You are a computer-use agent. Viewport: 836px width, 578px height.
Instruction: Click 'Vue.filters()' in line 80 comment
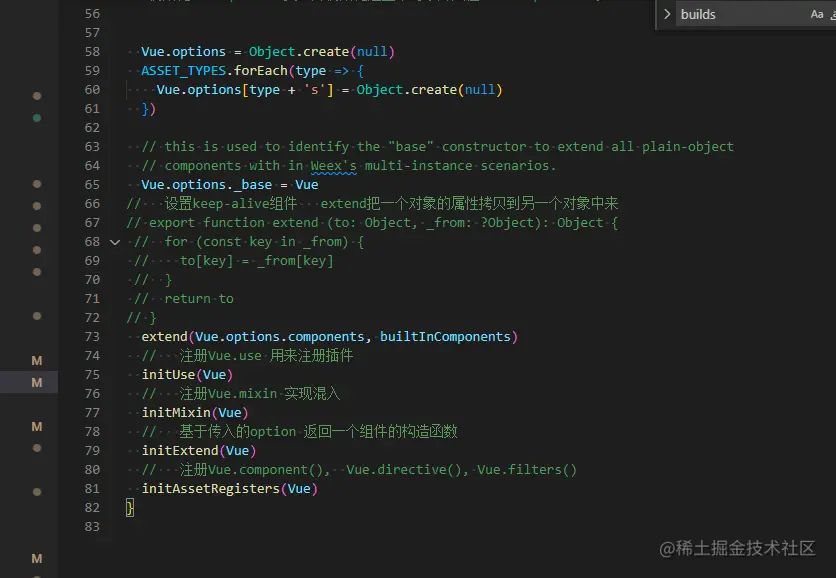[x=527, y=470]
